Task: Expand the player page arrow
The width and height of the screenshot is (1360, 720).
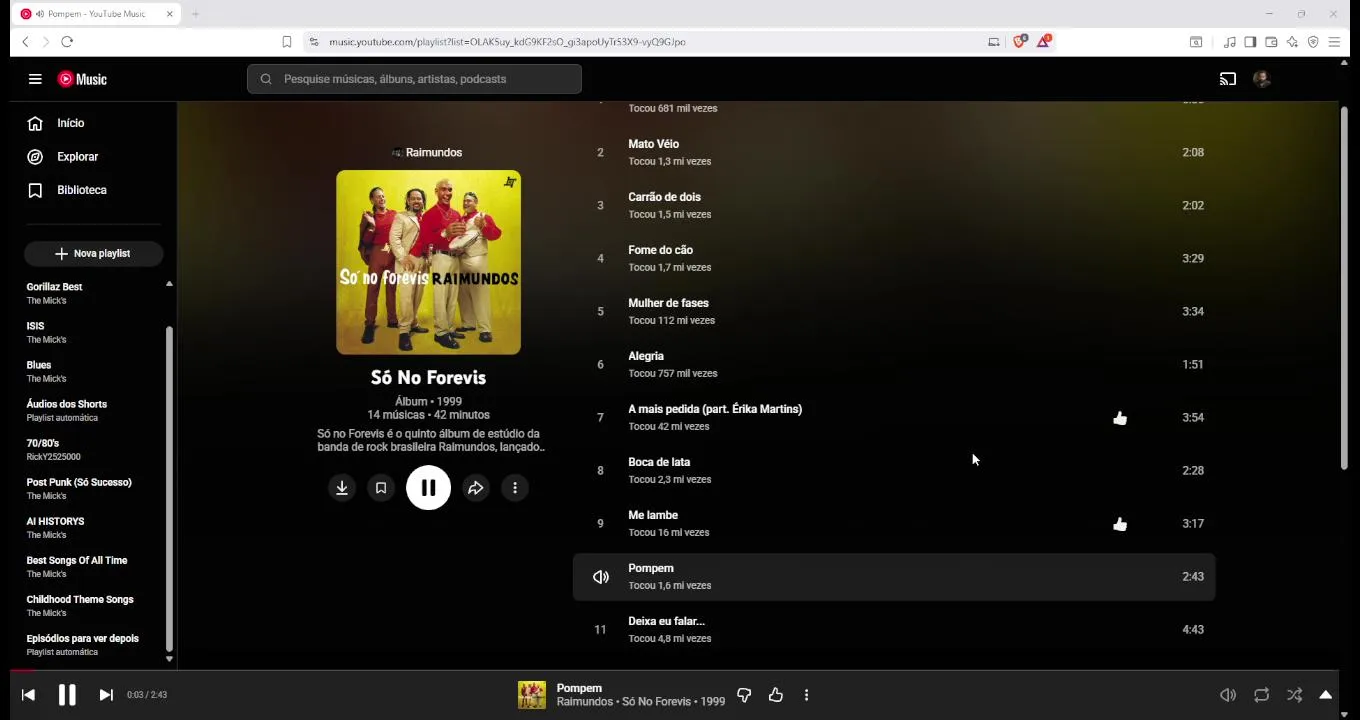Action: pyautogui.click(x=1326, y=695)
